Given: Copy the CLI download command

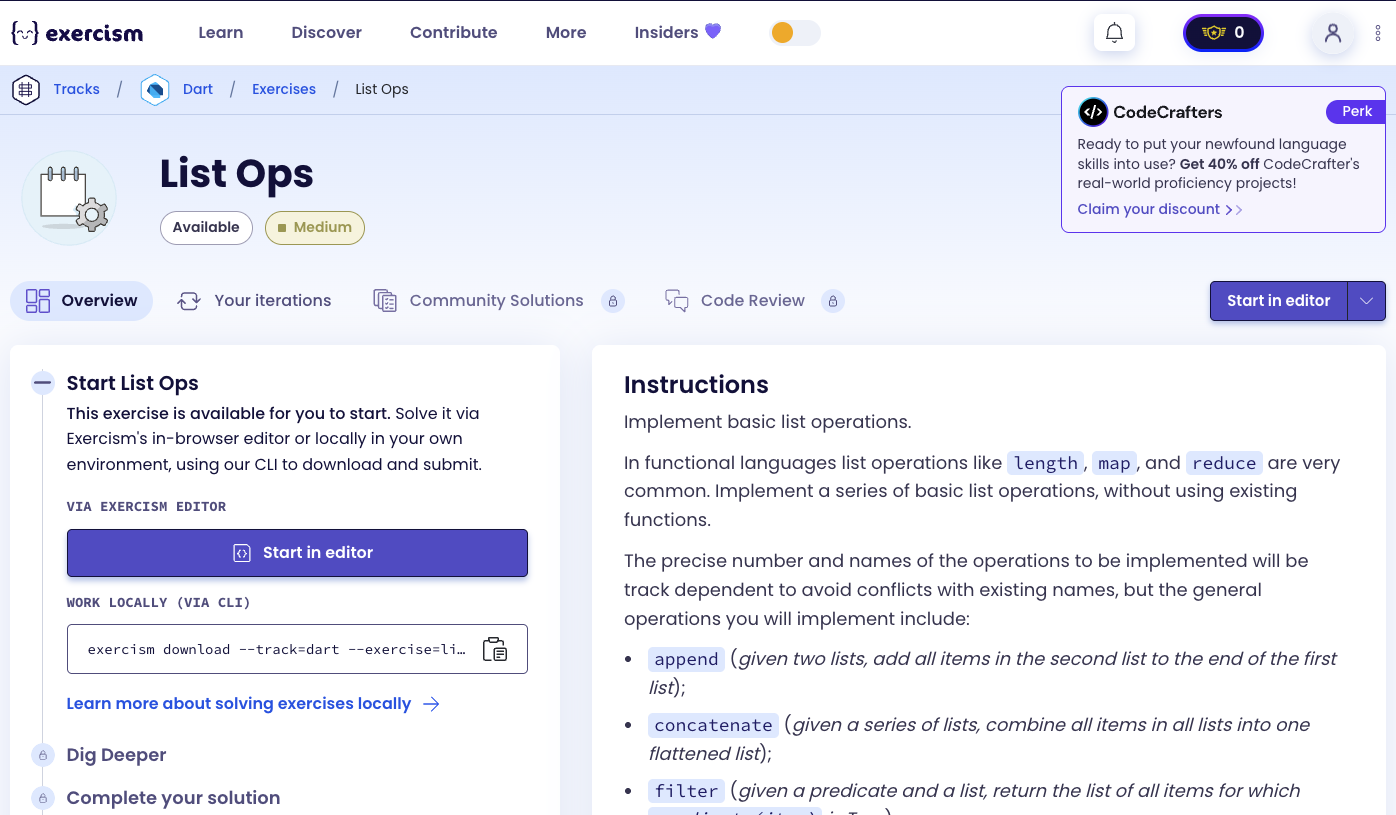Looking at the screenshot, I should [x=495, y=649].
